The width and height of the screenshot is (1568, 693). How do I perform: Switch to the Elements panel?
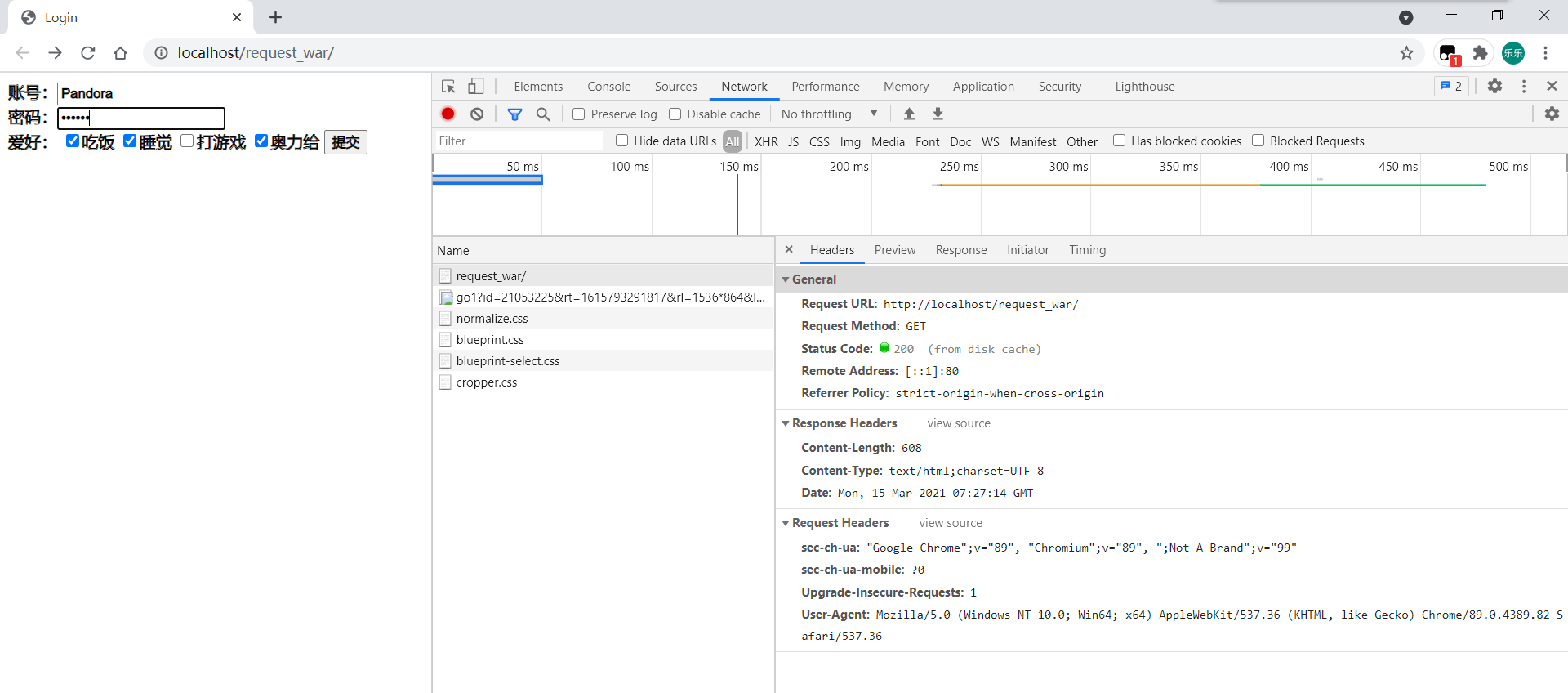538,87
